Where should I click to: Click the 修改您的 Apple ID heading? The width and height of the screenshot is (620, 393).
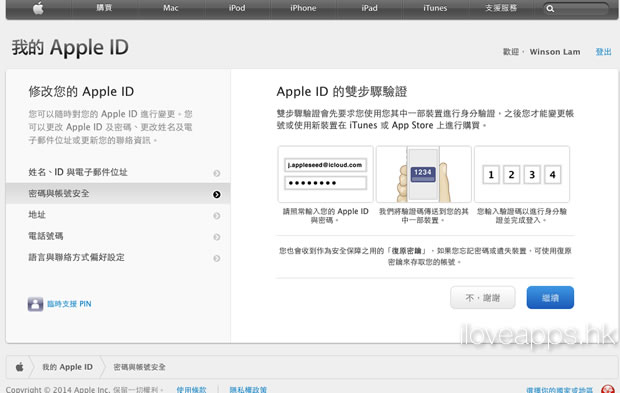[81, 92]
